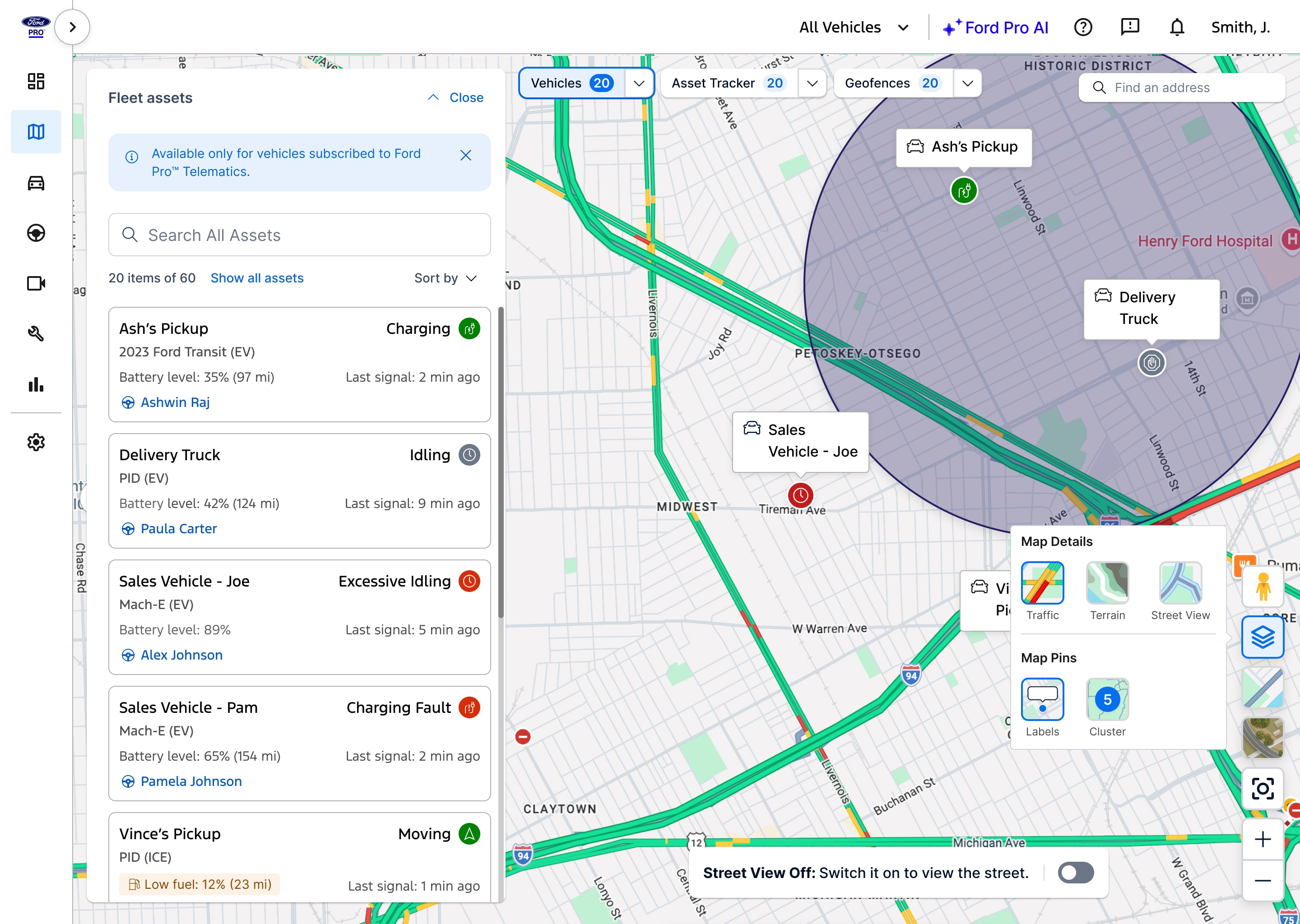
Task: Expand the Asset Tracker dropdown arrow
Action: click(x=812, y=83)
